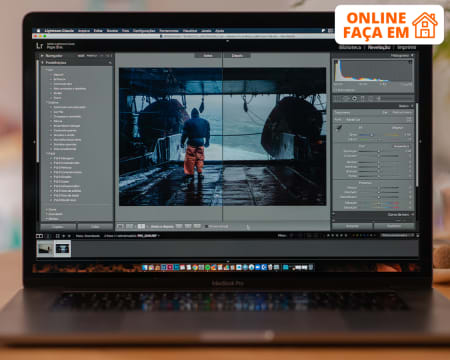Image resolution: width=450 pixels, height=360 pixels.
Task: Click the Copiar button
Action: point(58,227)
